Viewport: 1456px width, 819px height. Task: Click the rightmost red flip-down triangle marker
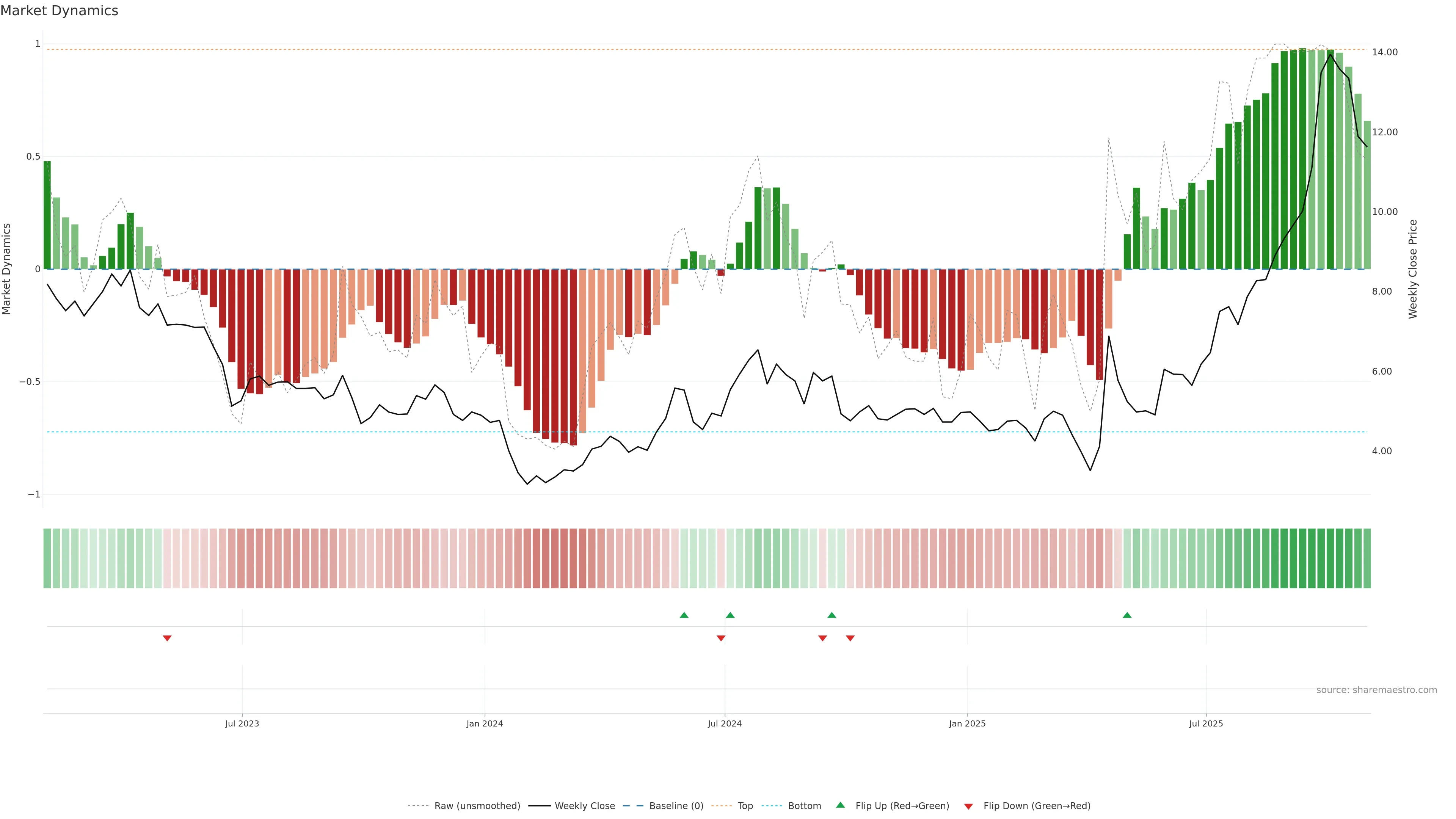coord(850,638)
